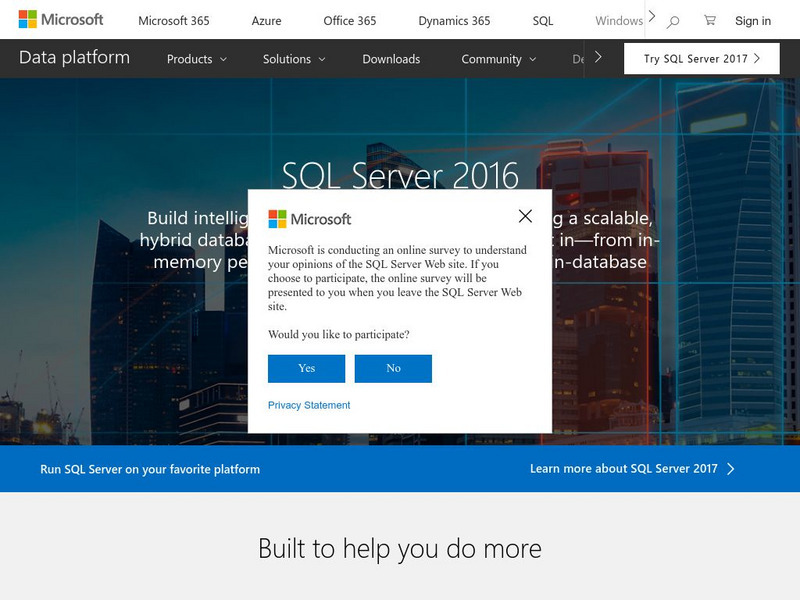The image size is (800, 600).
Task: Open Learn more about SQL Server 2017
Action: coord(632,469)
